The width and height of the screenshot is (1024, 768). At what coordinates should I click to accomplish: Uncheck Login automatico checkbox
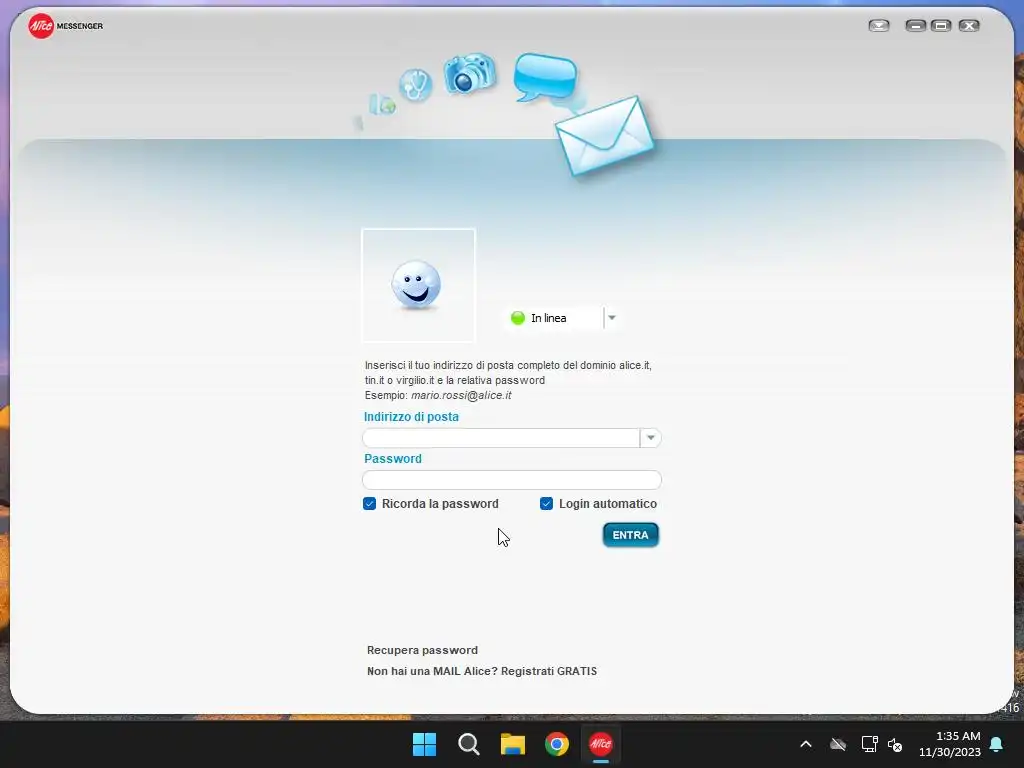click(x=547, y=504)
